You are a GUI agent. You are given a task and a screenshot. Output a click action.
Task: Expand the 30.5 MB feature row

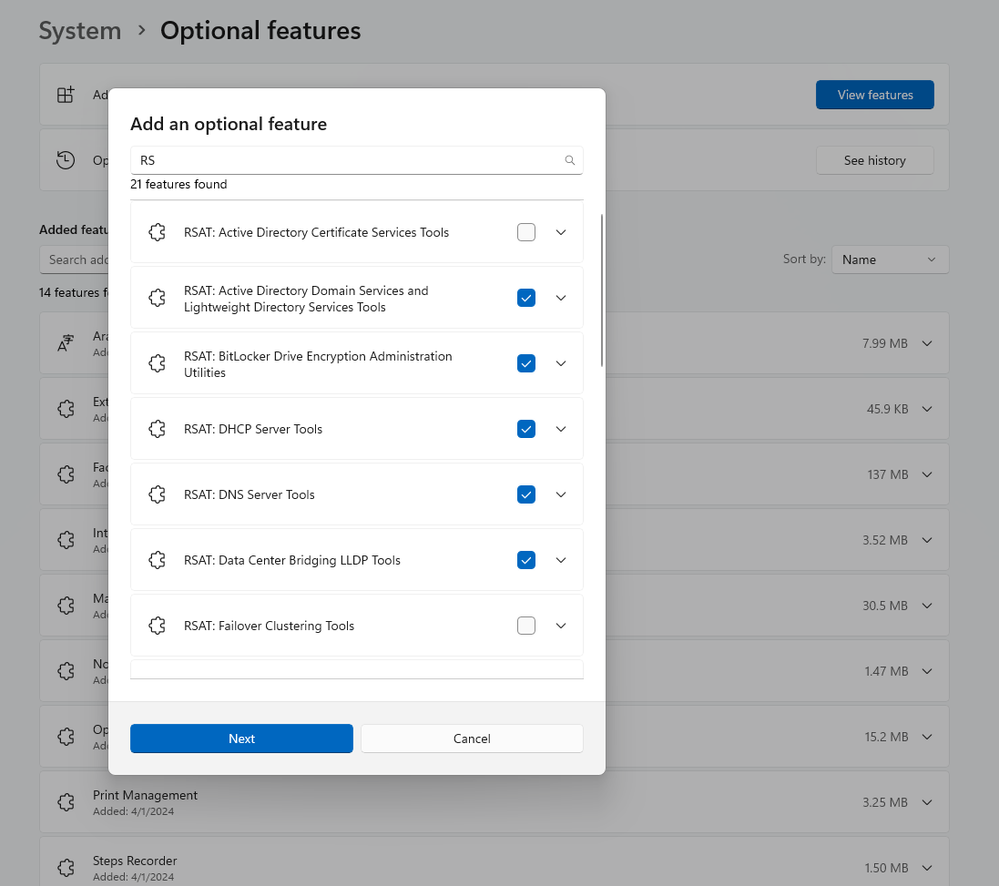pos(927,606)
